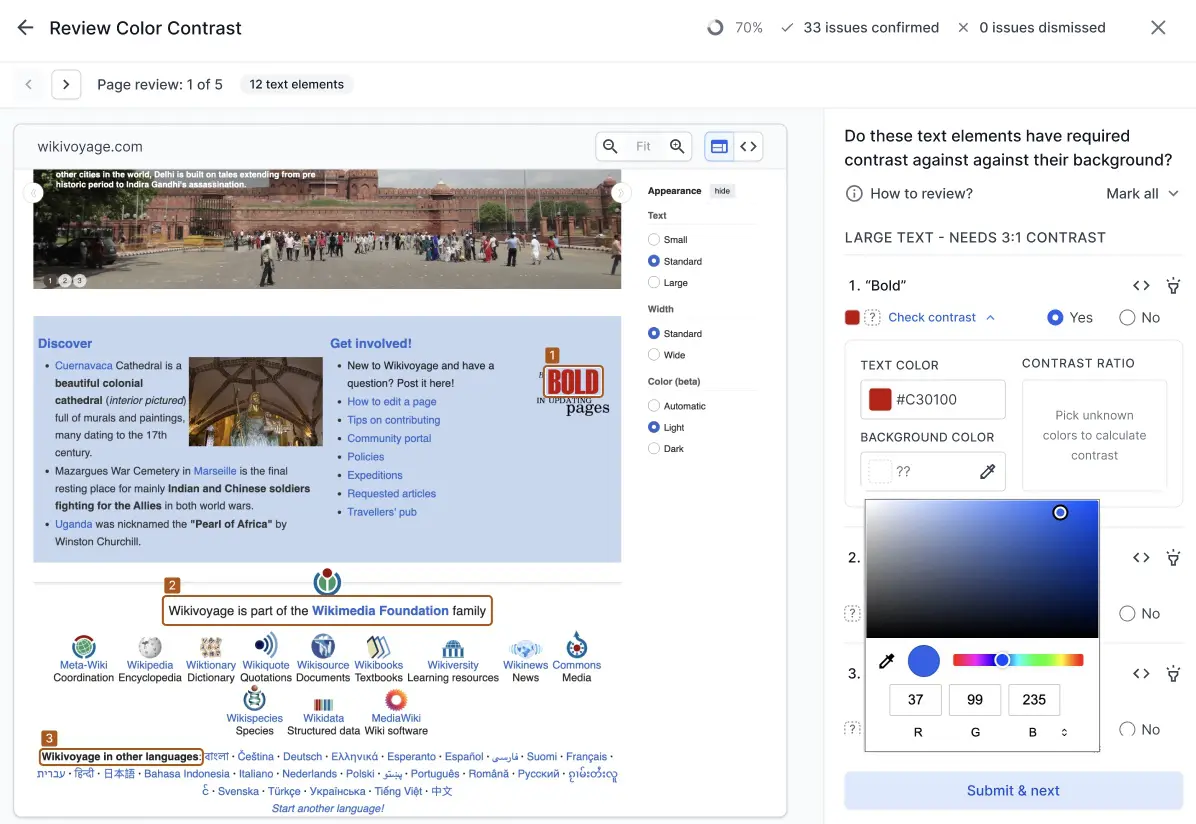Select No for the "Bold" element

click(1127, 317)
